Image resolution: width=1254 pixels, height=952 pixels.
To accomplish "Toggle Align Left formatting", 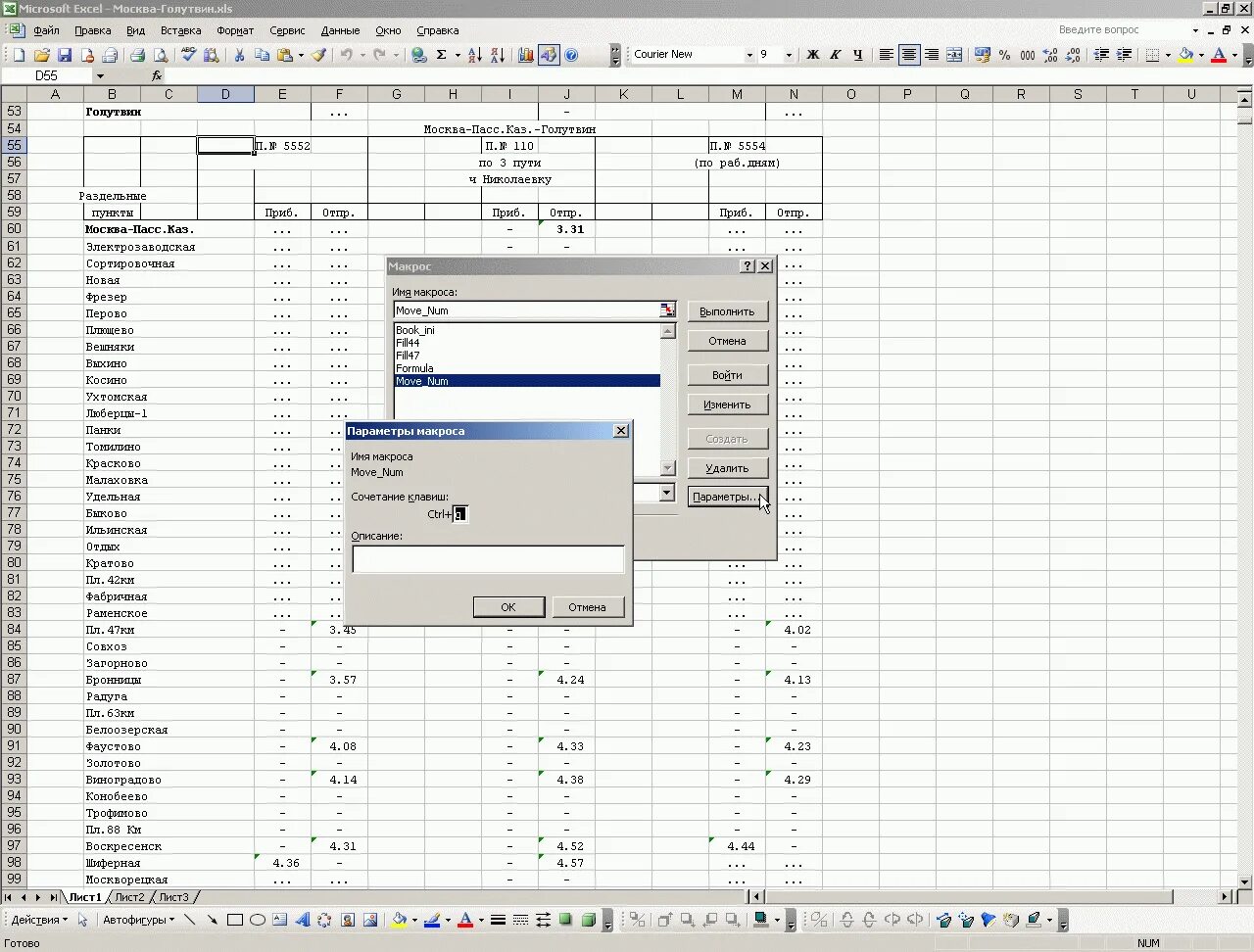I will click(x=886, y=55).
